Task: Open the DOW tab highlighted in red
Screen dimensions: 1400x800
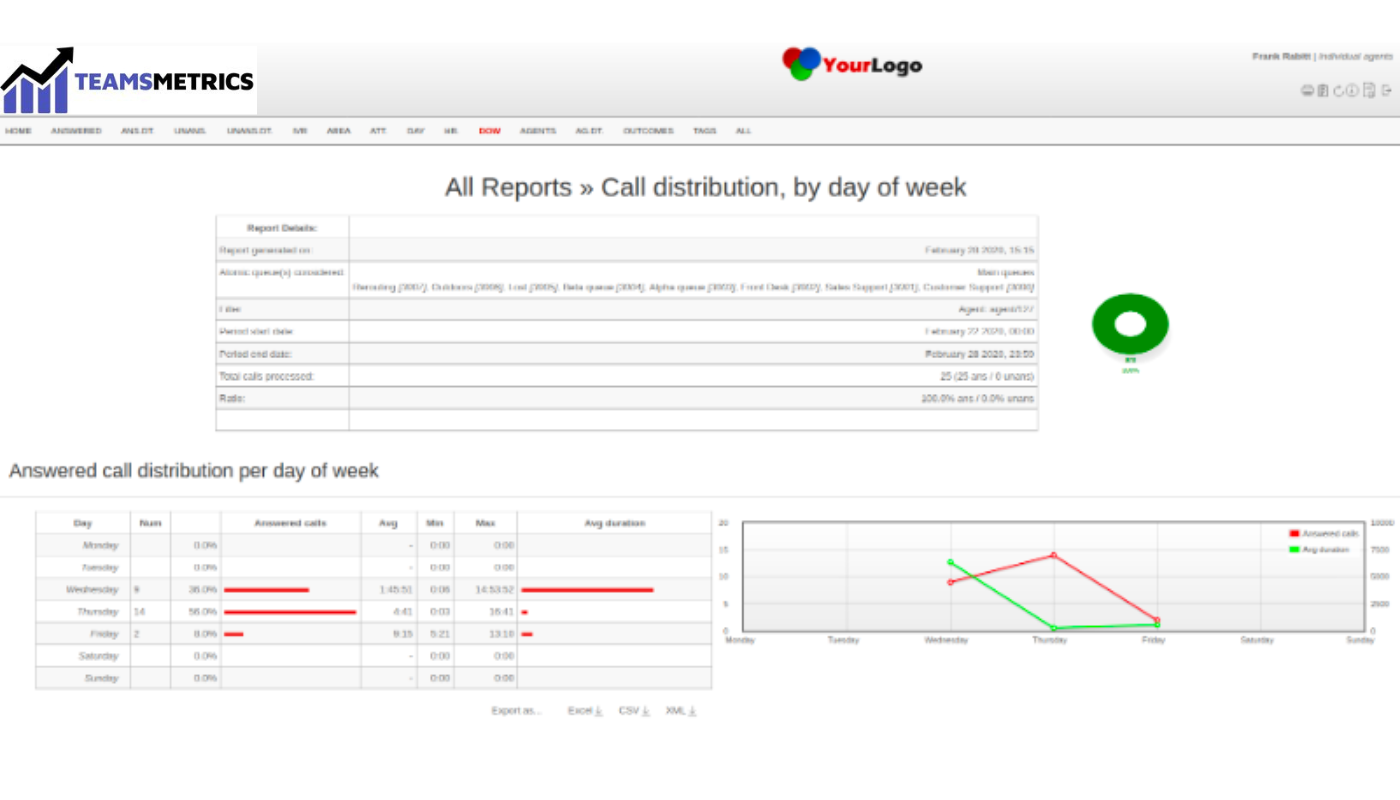Action: point(489,131)
